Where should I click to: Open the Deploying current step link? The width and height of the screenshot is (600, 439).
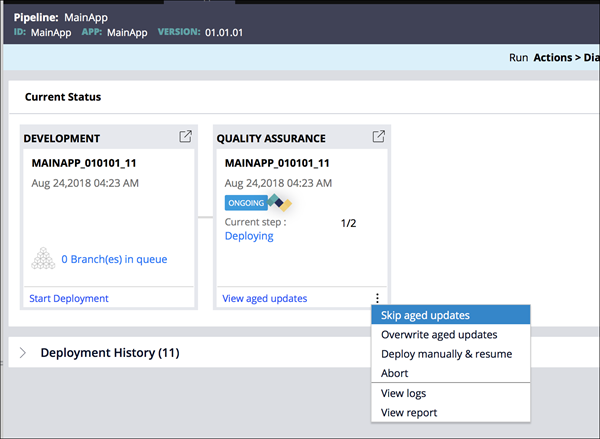(249, 236)
